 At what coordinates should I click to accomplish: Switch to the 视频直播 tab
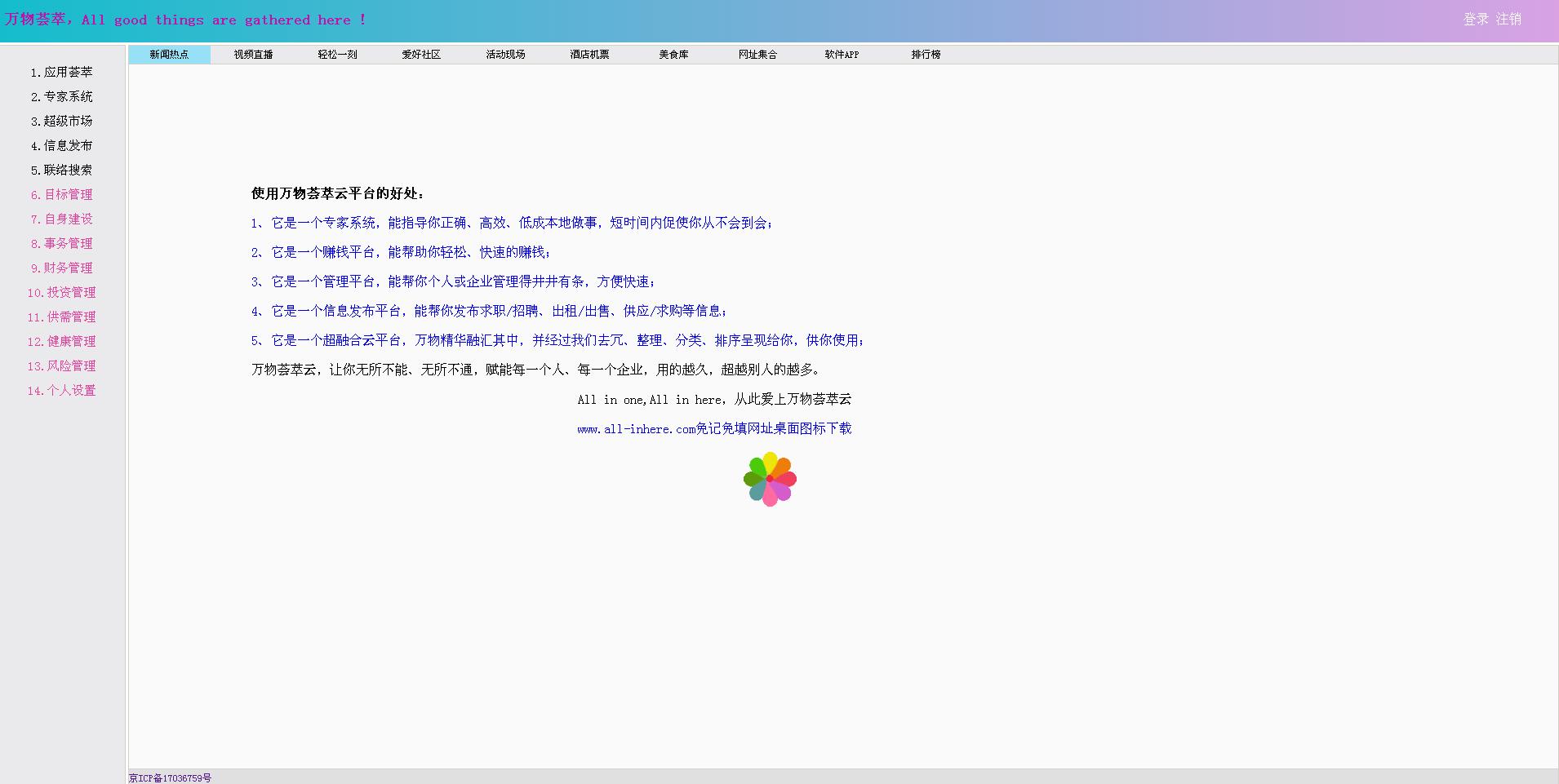(x=253, y=55)
